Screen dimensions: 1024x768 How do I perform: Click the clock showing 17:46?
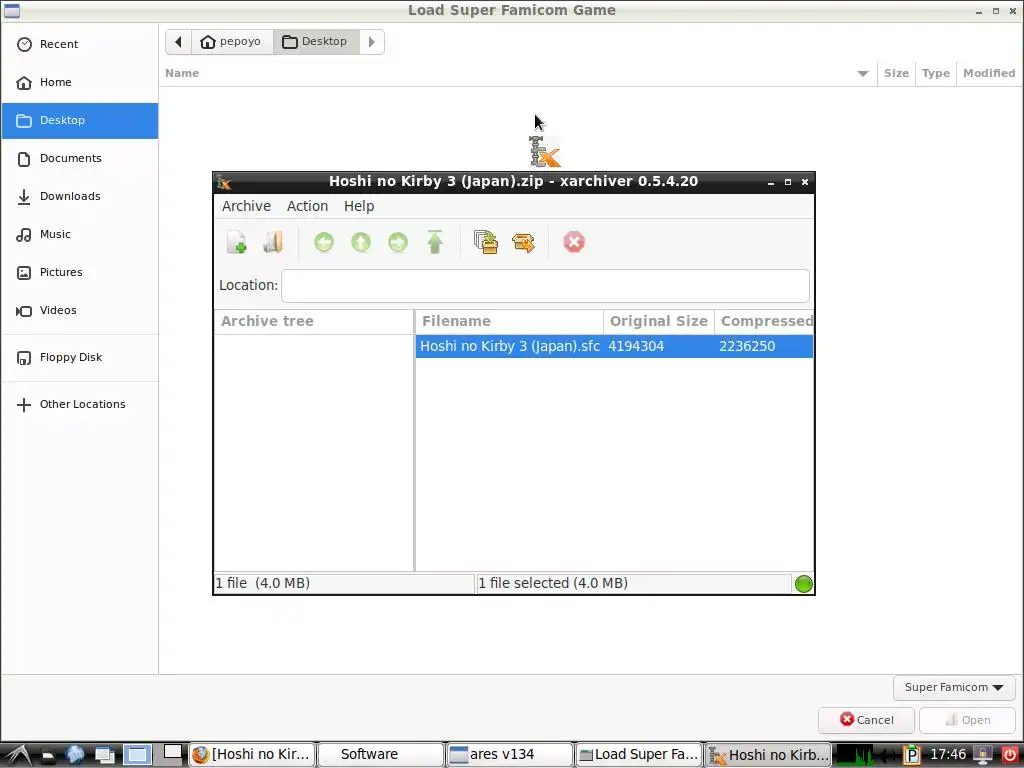948,754
